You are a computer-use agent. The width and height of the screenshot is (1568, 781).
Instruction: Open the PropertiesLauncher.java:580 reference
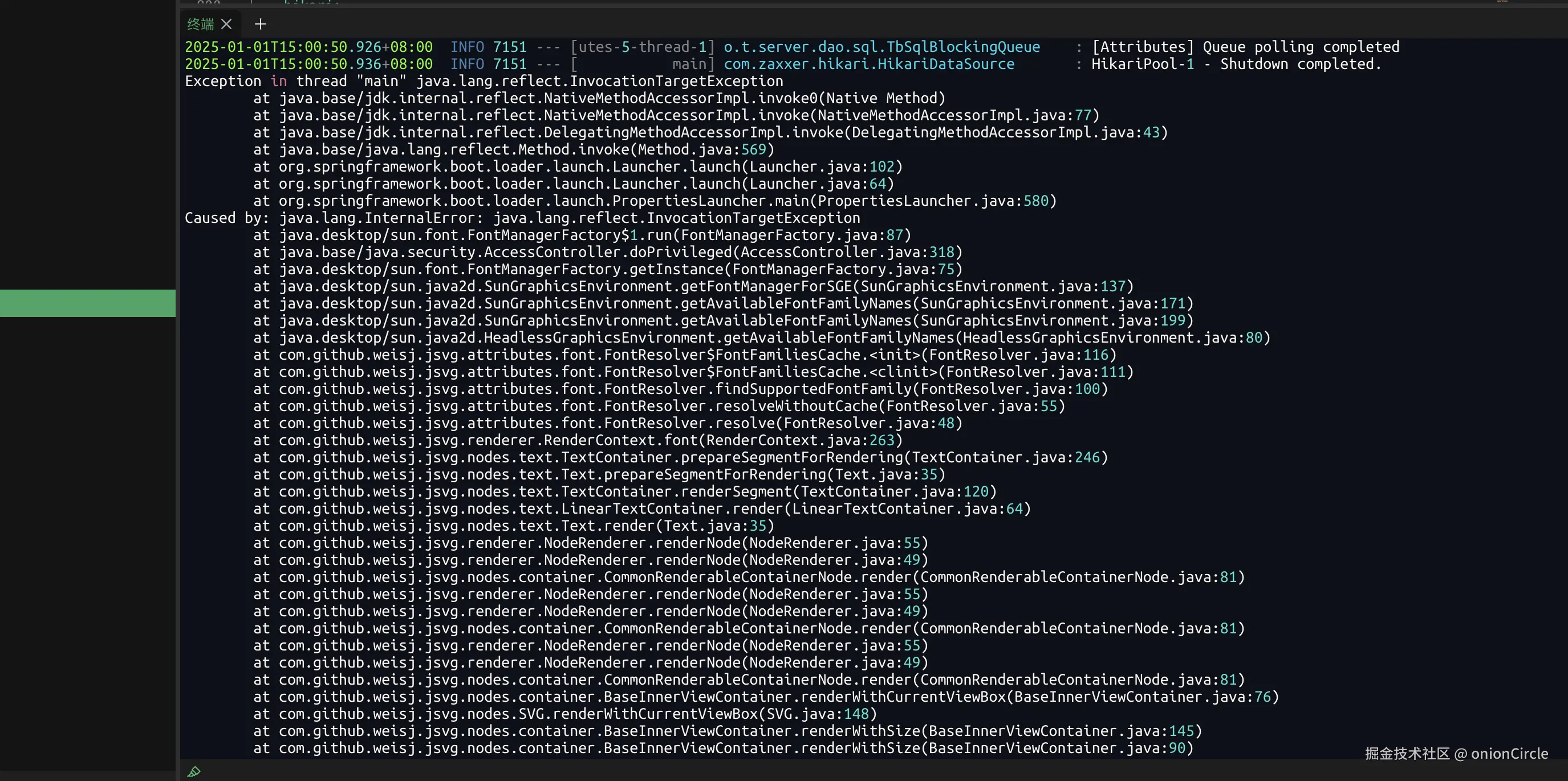point(934,201)
